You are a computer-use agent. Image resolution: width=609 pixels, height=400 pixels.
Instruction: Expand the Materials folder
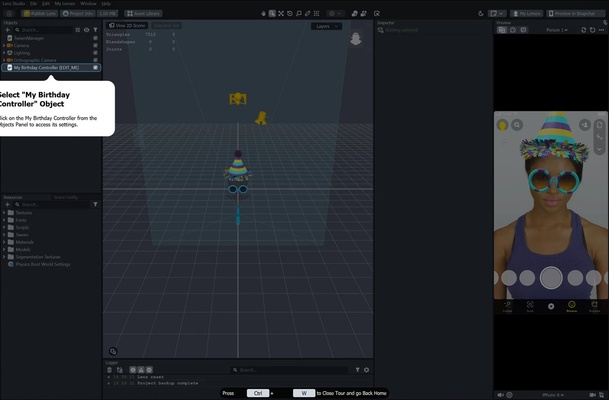pos(4,242)
